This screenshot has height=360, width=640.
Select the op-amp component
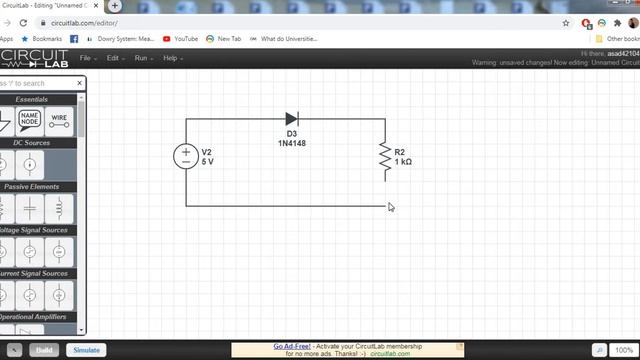(29, 330)
